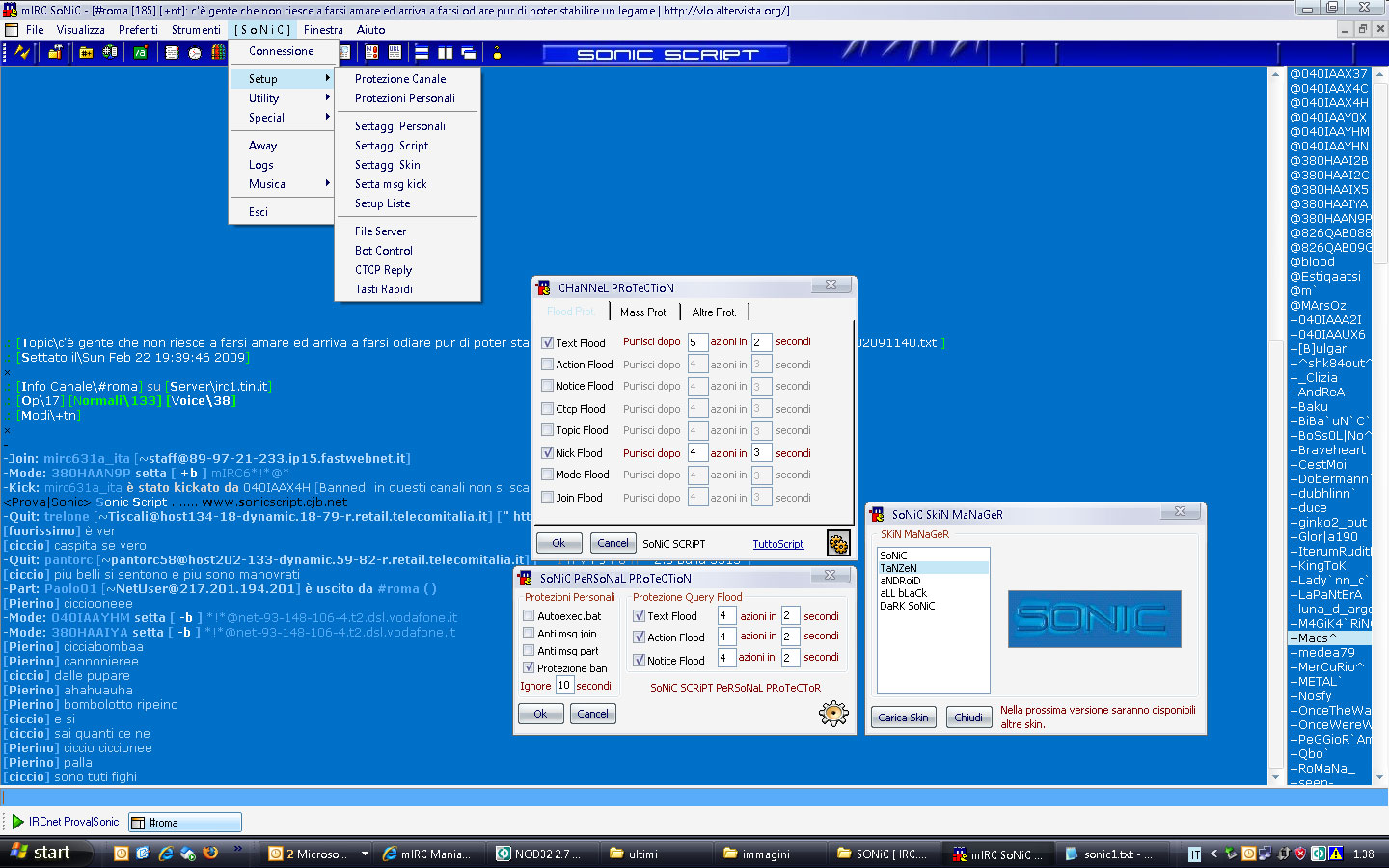
Task: Toggle the Autoexec.bat checkbox
Action: (529, 615)
